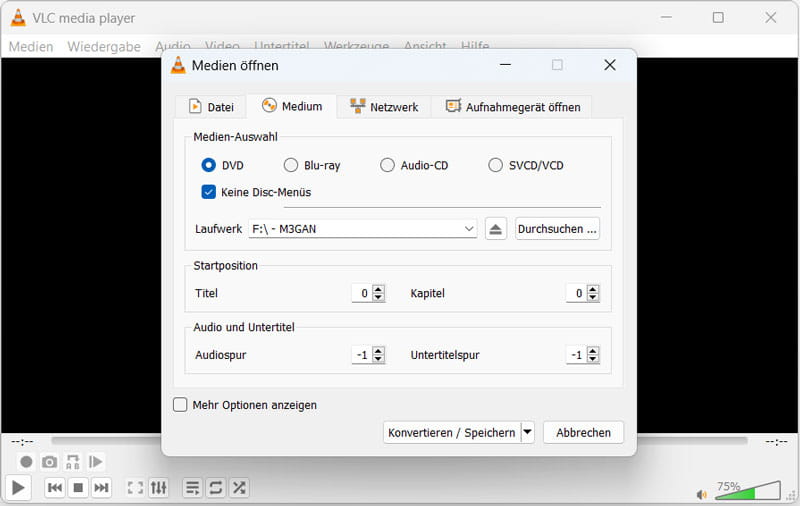The height and width of the screenshot is (506, 800).
Task: Toggle shuffle random playback icon
Action: tap(239, 488)
